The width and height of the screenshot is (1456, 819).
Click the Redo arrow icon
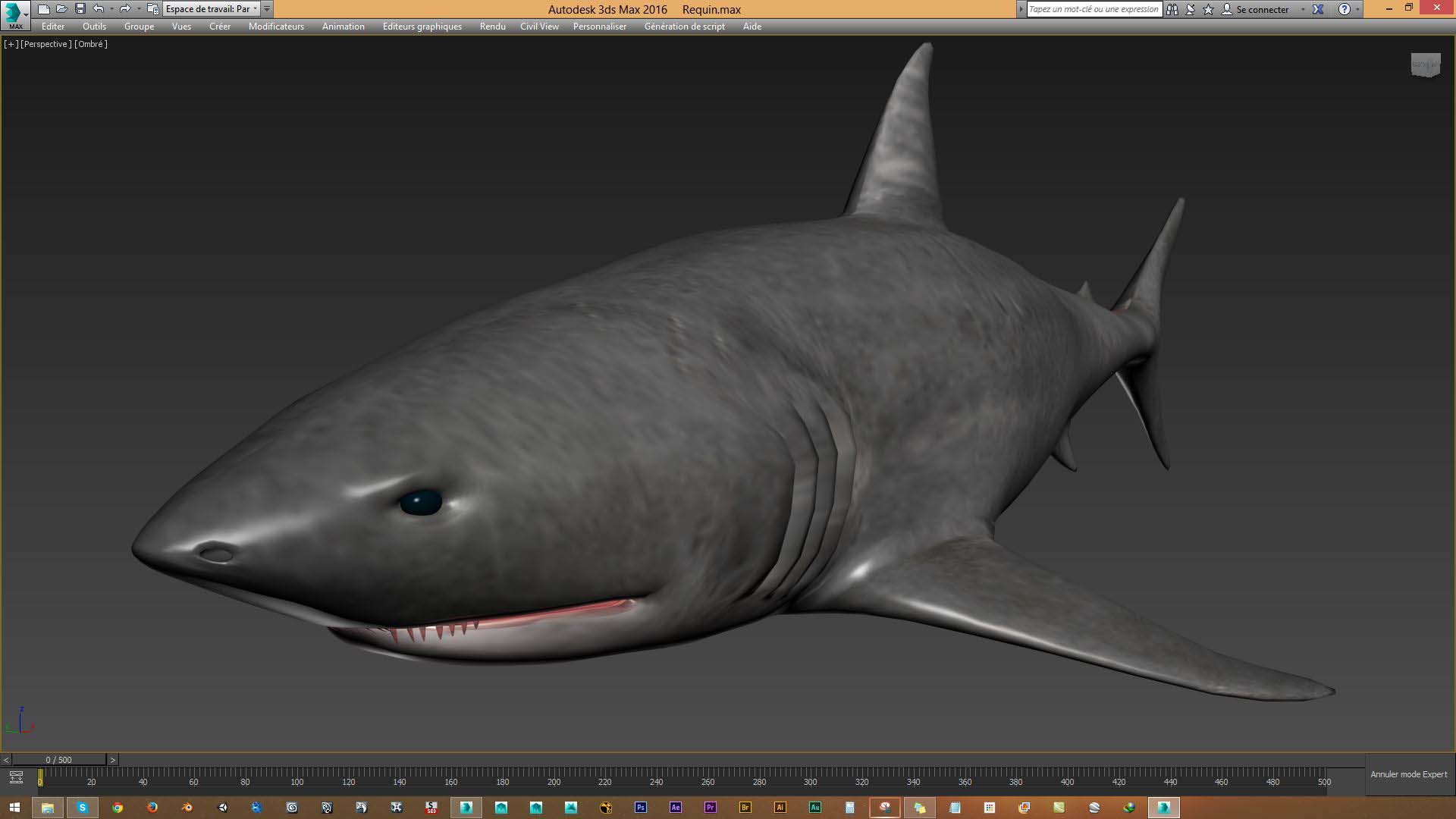pyautogui.click(x=125, y=9)
